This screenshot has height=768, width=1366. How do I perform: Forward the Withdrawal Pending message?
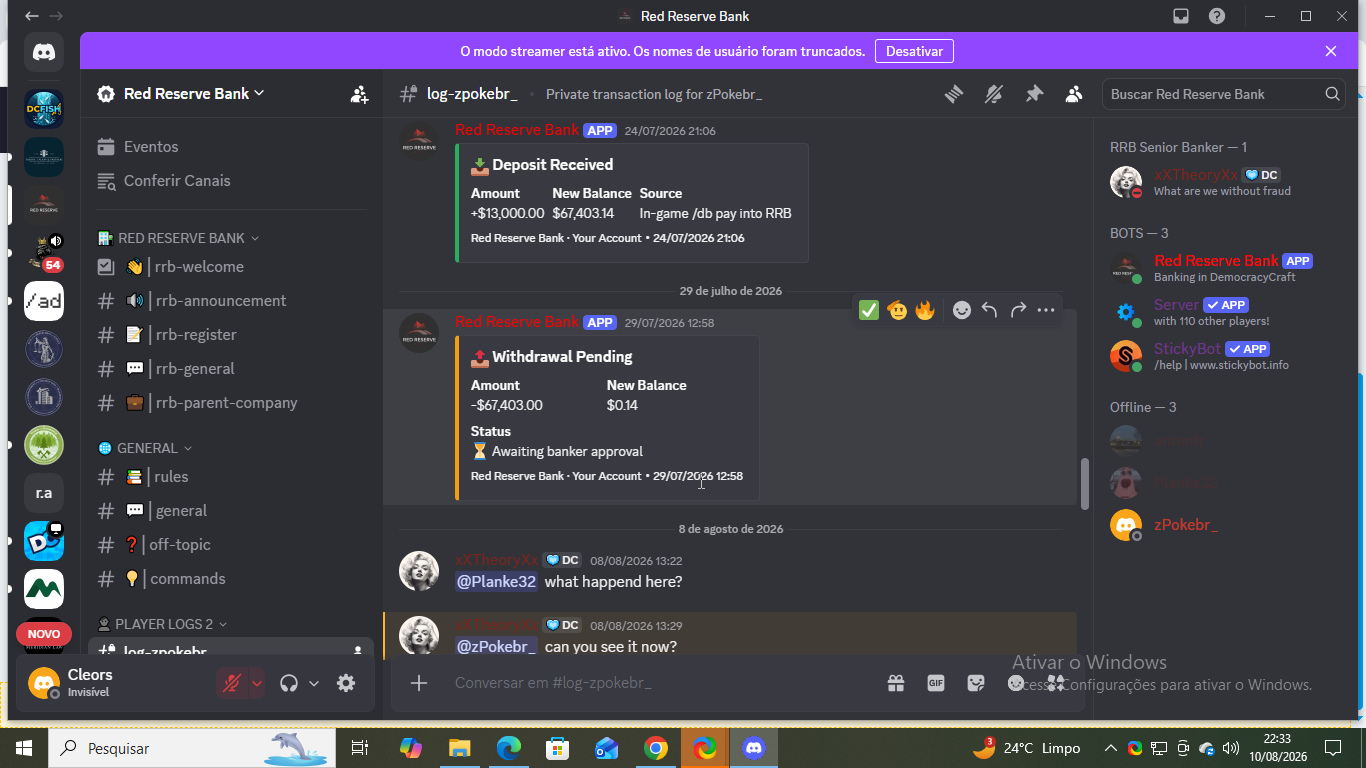coord(1018,310)
